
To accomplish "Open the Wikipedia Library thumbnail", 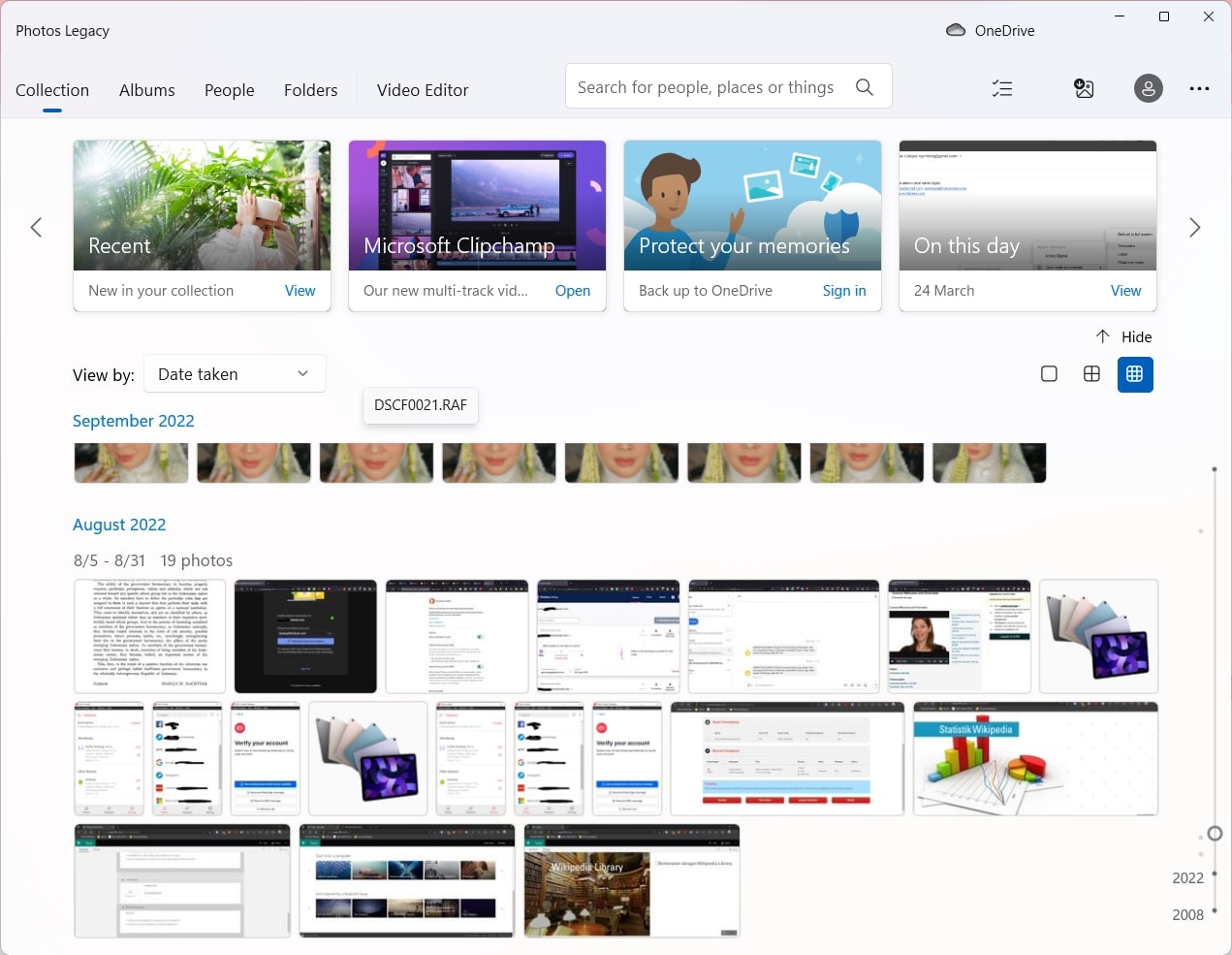I will 632,881.
